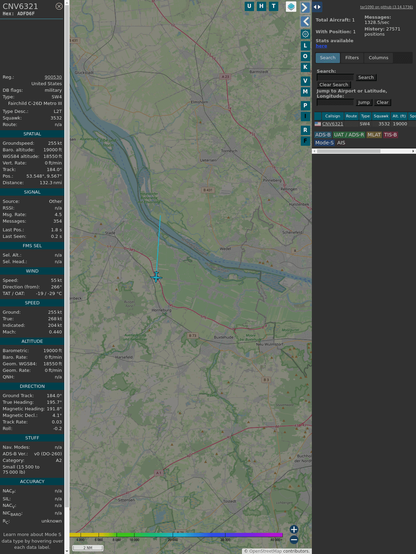Close the CNV6321 aircraft info panel
Image resolution: width=416 pixels, height=554 pixels.
point(59,6)
